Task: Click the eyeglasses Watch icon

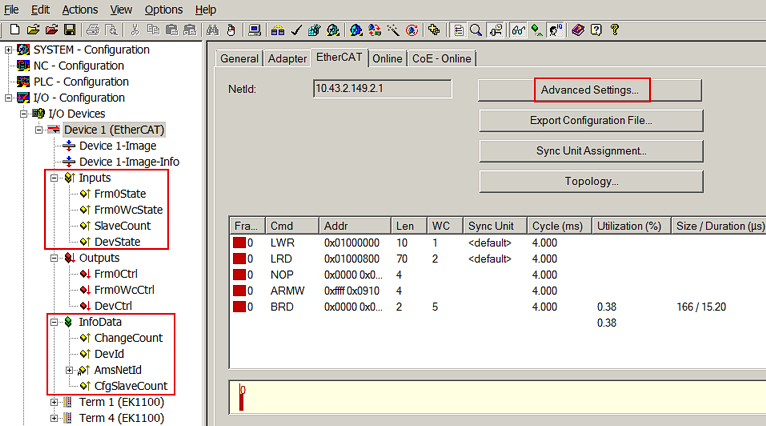Action: pos(518,30)
